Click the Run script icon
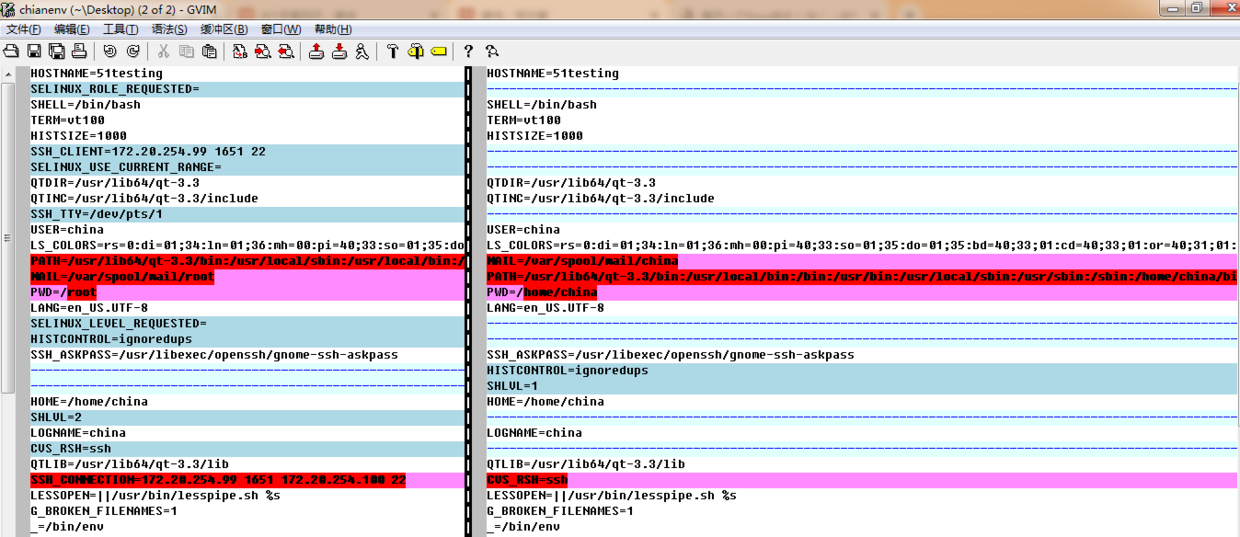The width and height of the screenshot is (1240, 537). tap(362, 51)
